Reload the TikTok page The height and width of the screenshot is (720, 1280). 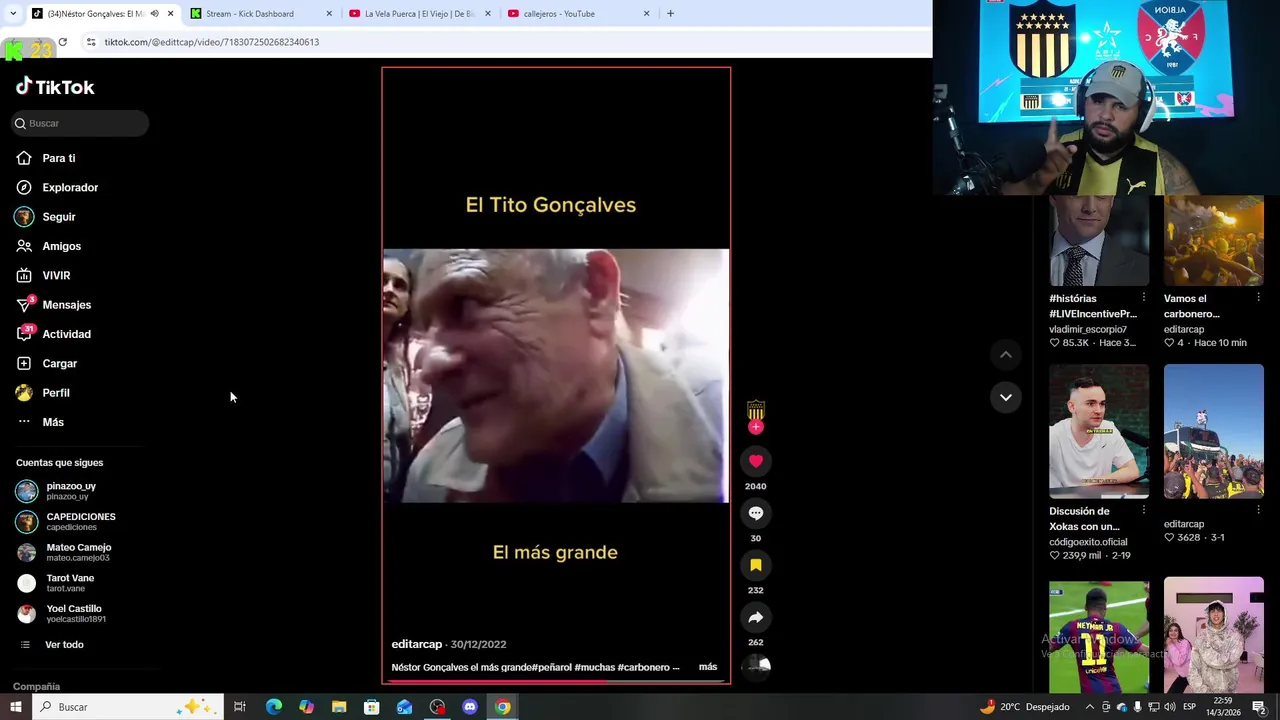click(63, 42)
